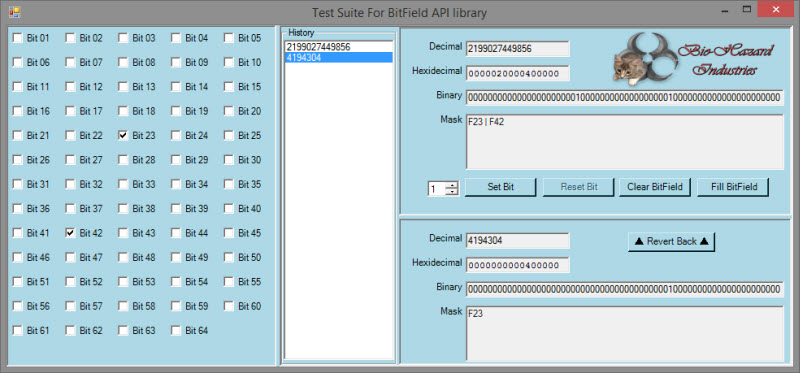Click the lower Hexidecimal field
Screen dimensions: 800x373
(517, 265)
